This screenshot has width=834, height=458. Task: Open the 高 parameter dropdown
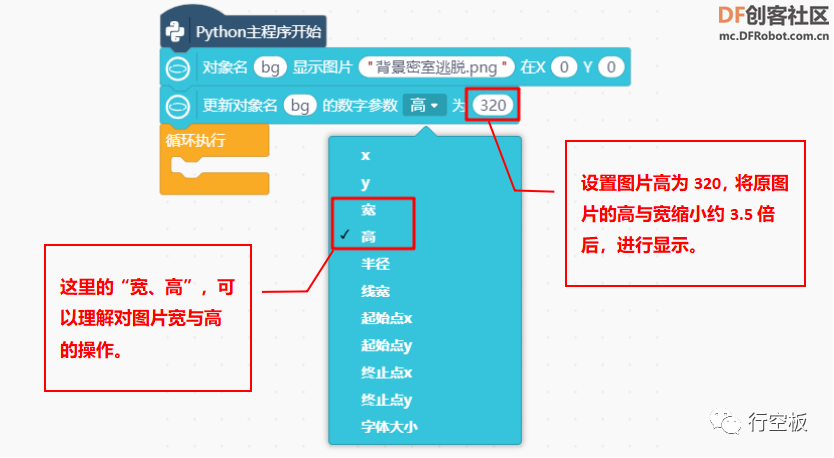click(x=424, y=105)
